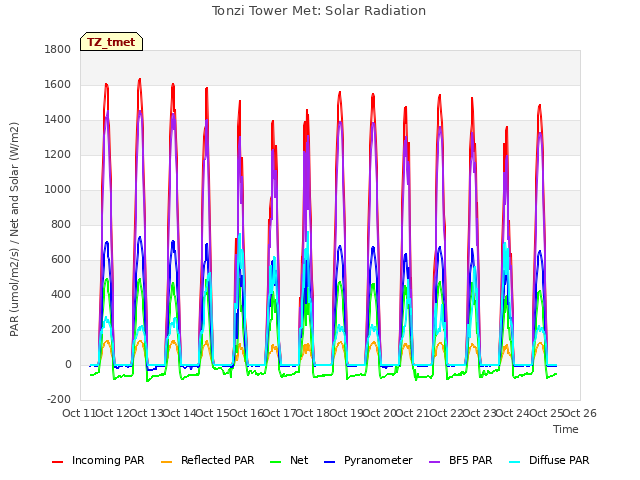Click the Oct 11 x-axis tick label
The image size is (640, 480).
[x=79, y=413]
